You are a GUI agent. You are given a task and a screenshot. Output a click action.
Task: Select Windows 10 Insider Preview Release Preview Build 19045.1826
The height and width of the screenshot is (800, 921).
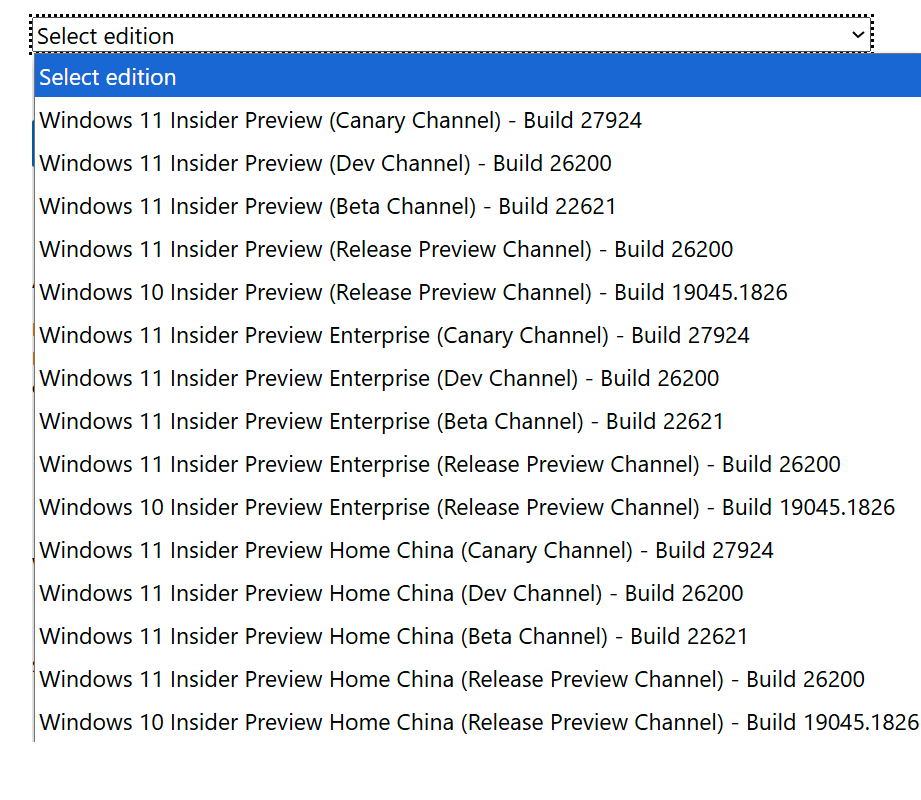point(413,293)
